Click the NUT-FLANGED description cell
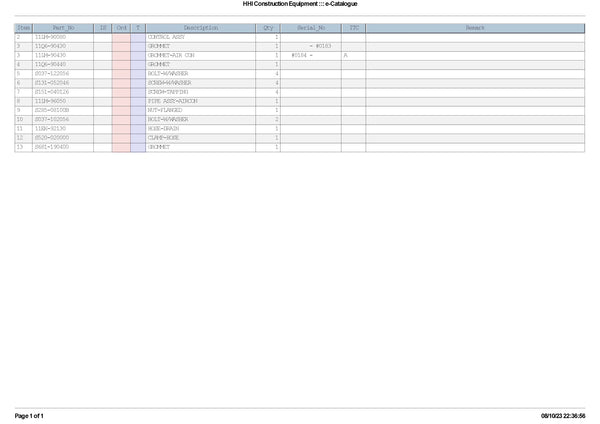The height and width of the screenshot is (424, 600). tap(164, 110)
